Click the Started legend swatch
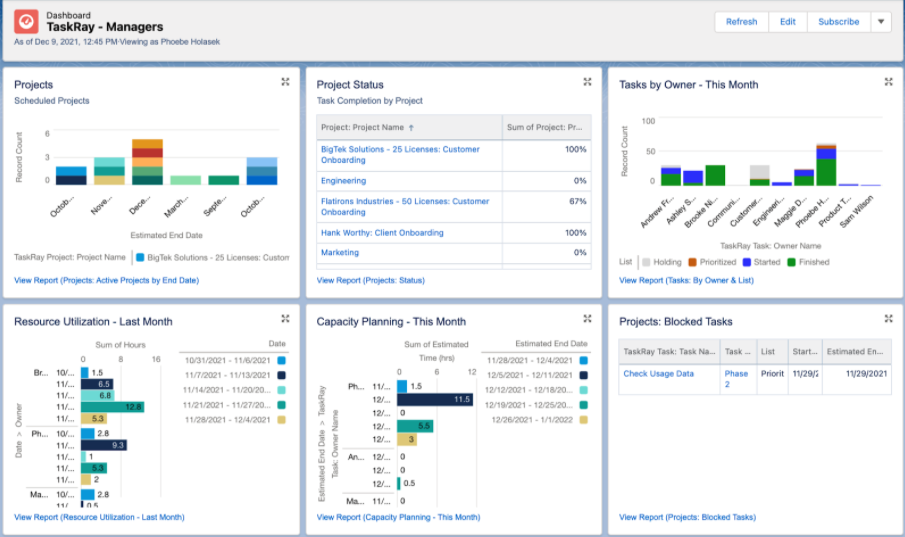905x537 pixels. [x=747, y=262]
